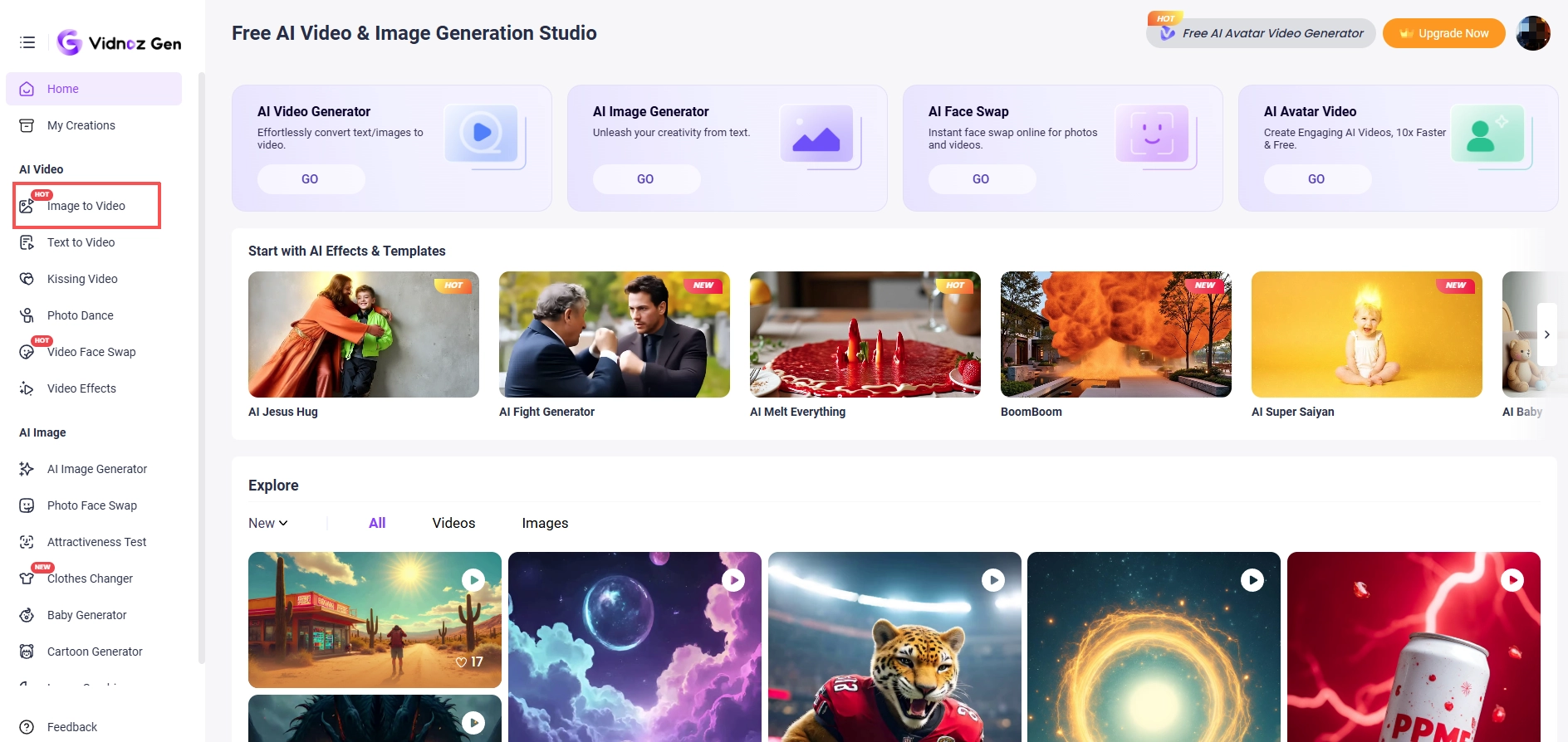This screenshot has width=1568, height=742.
Task: Click the sidebar vertical scrollbar
Action: coord(201,369)
